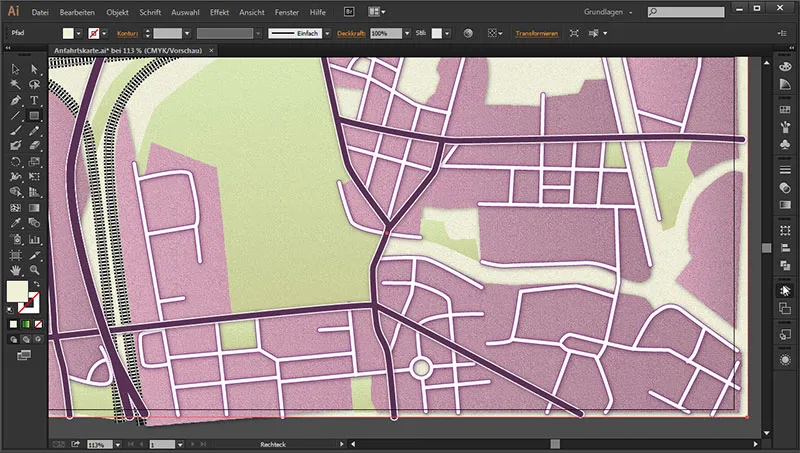Close the Anfahrtskarte.ai tab
Screen dimensions: 800x453
click(x=211, y=51)
